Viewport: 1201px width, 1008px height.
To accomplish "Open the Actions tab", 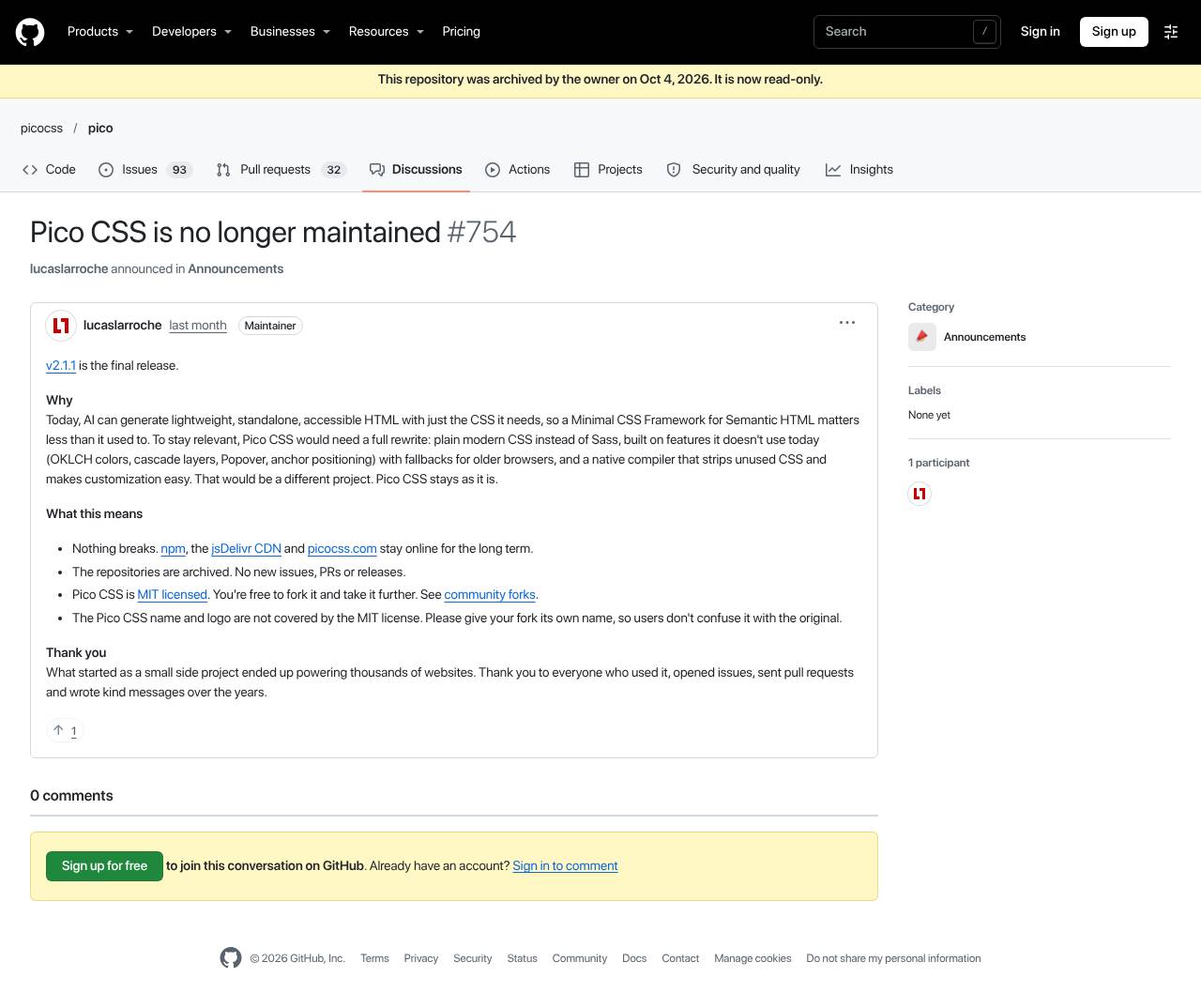I will coord(518,170).
